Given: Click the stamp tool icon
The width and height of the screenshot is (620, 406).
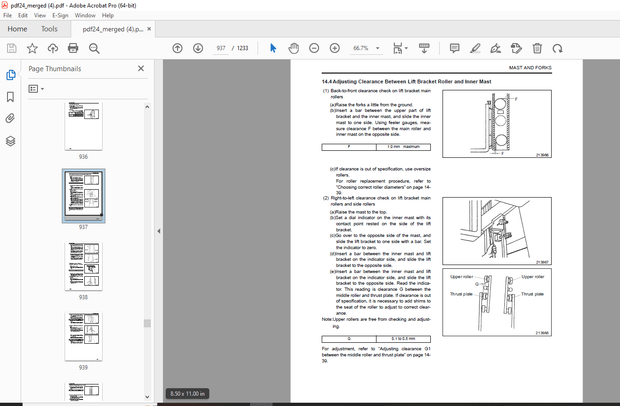Looking at the screenshot, I should click(x=516, y=48).
